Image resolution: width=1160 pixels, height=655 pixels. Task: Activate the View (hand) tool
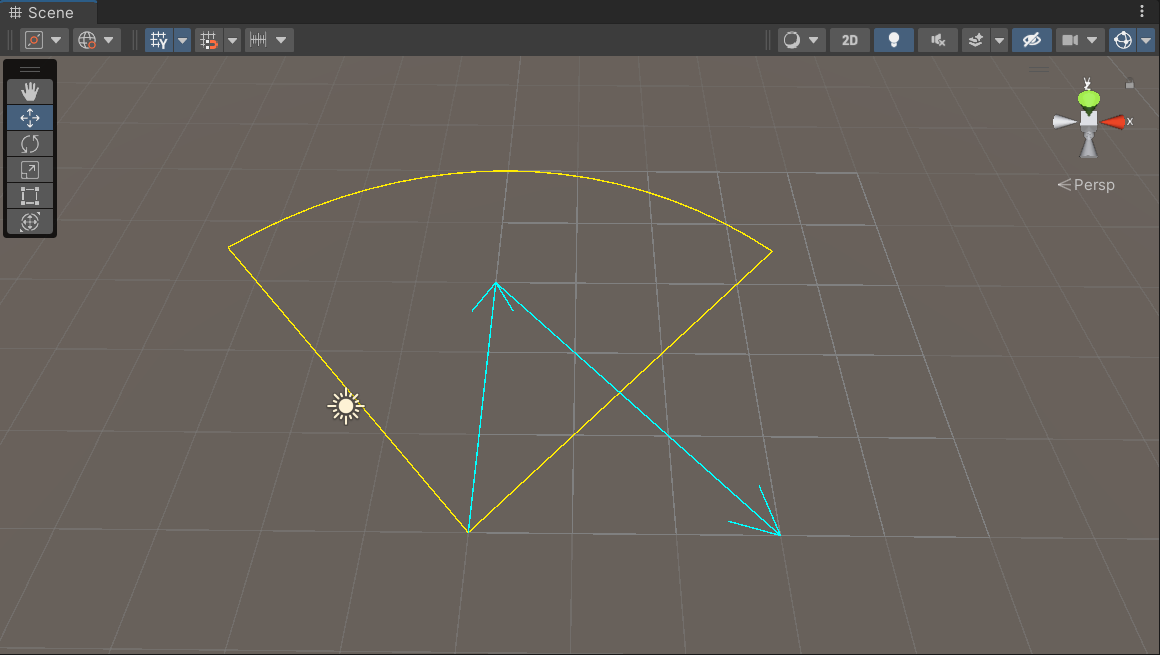(x=30, y=91)
